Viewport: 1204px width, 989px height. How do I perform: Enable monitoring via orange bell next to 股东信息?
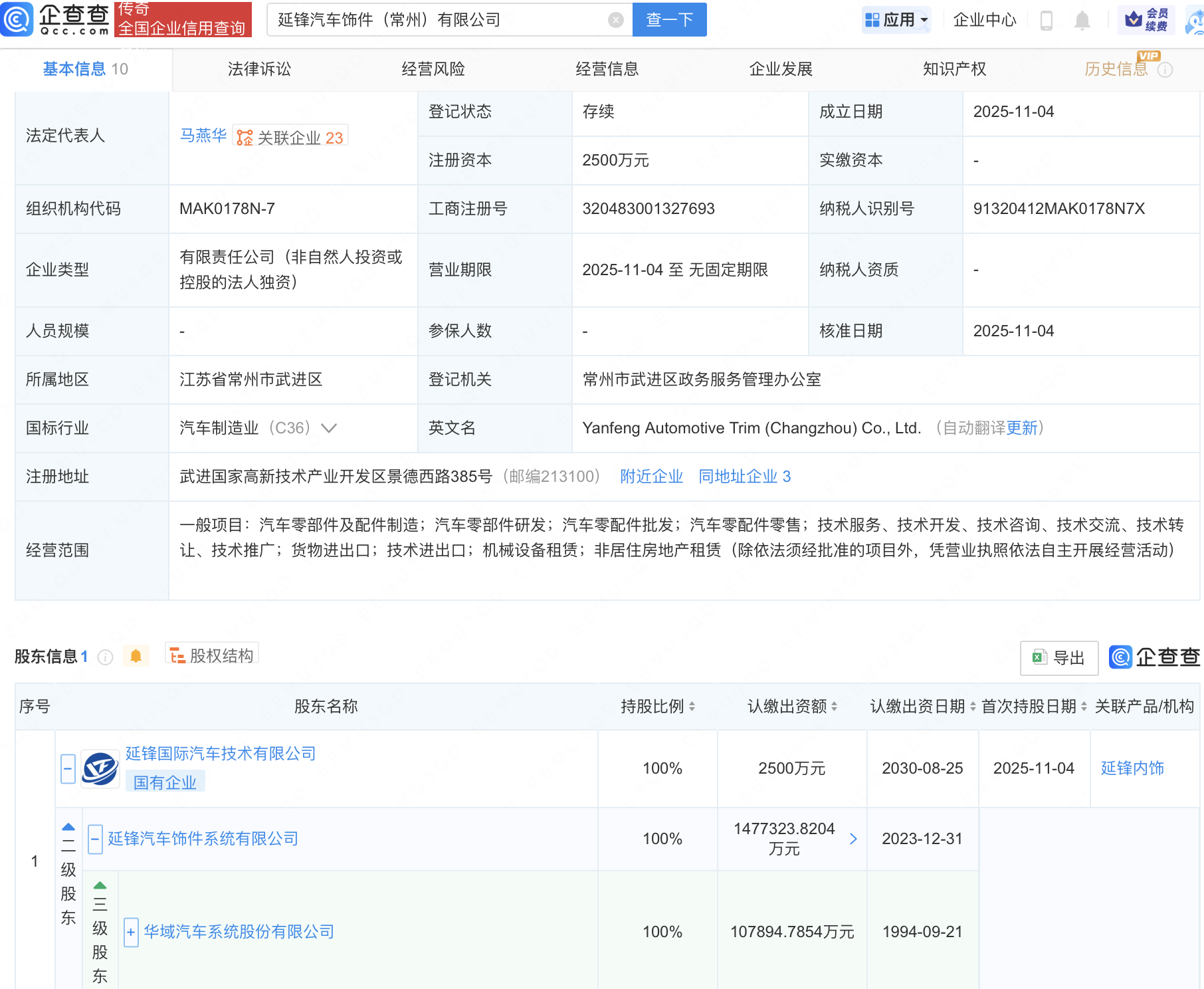click(x=137, y=656)
